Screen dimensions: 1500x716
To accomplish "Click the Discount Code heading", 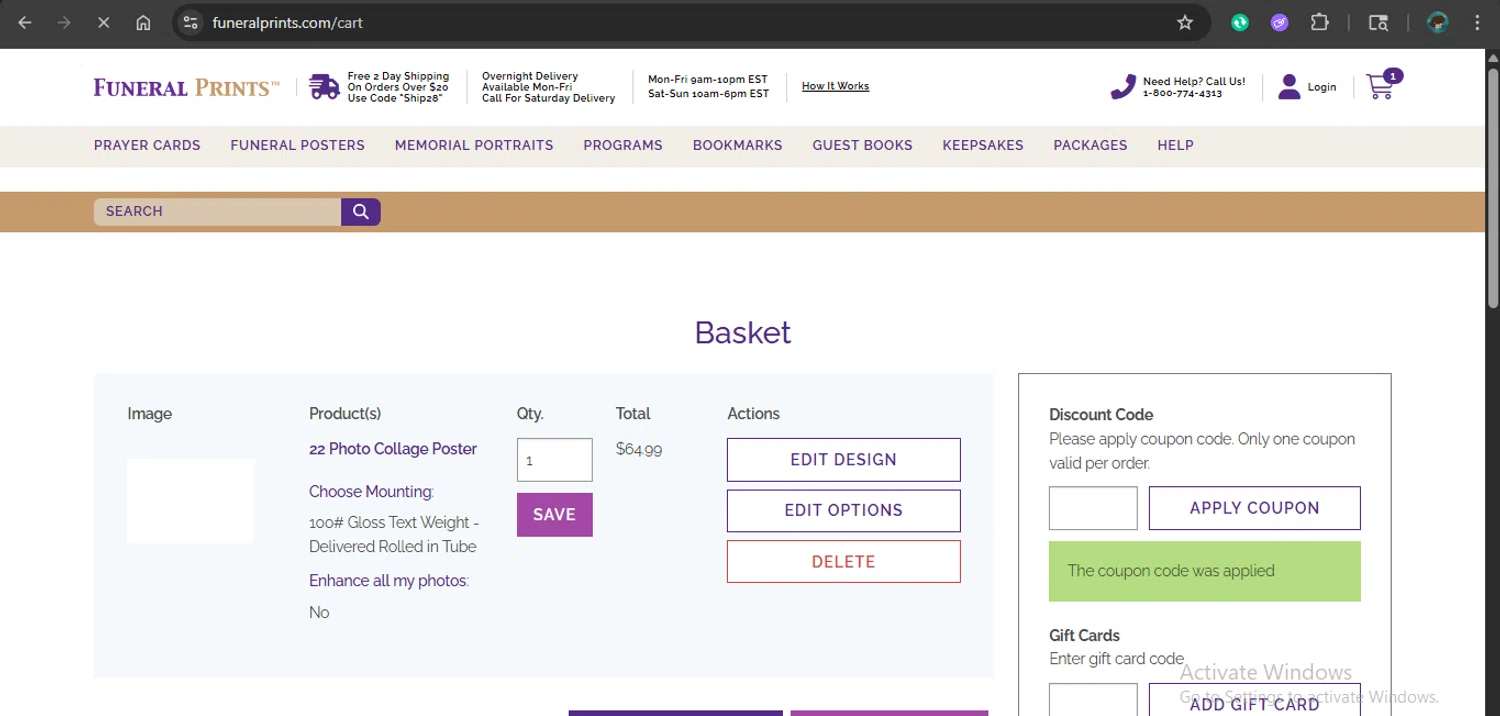I will 1101,415.
